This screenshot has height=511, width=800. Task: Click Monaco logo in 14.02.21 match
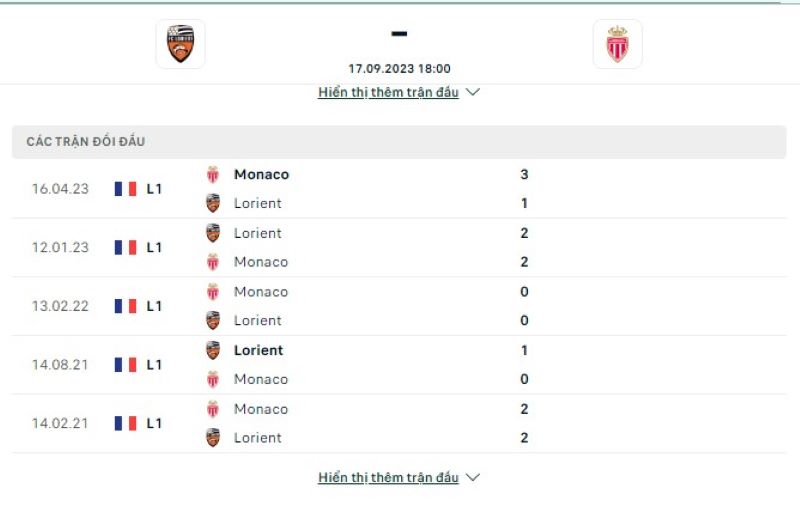tap(213, 409)
